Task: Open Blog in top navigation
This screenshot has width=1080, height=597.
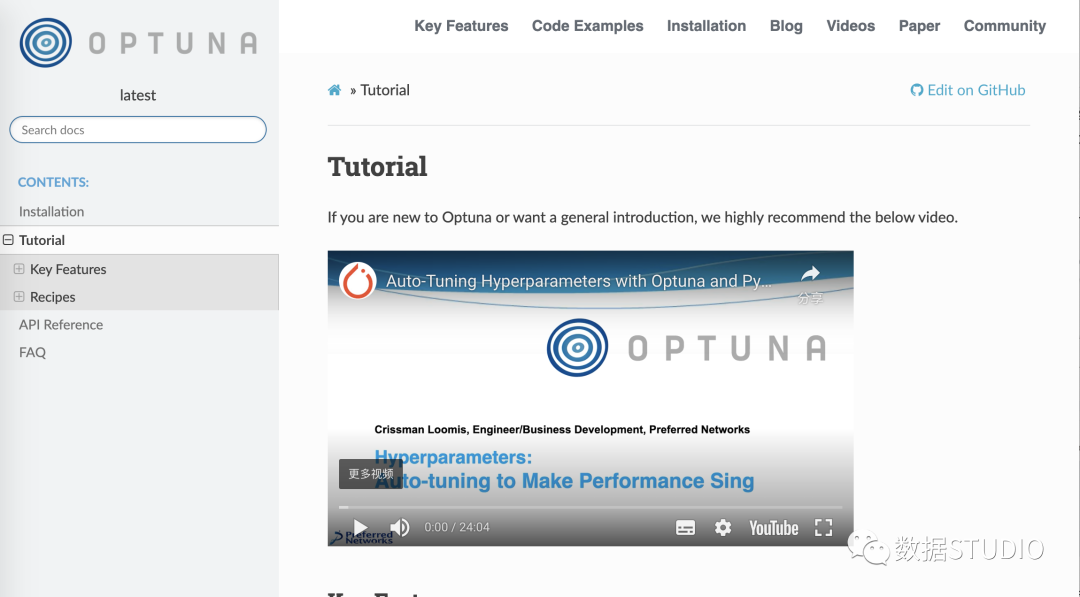Action: click(x=786, y=26)
